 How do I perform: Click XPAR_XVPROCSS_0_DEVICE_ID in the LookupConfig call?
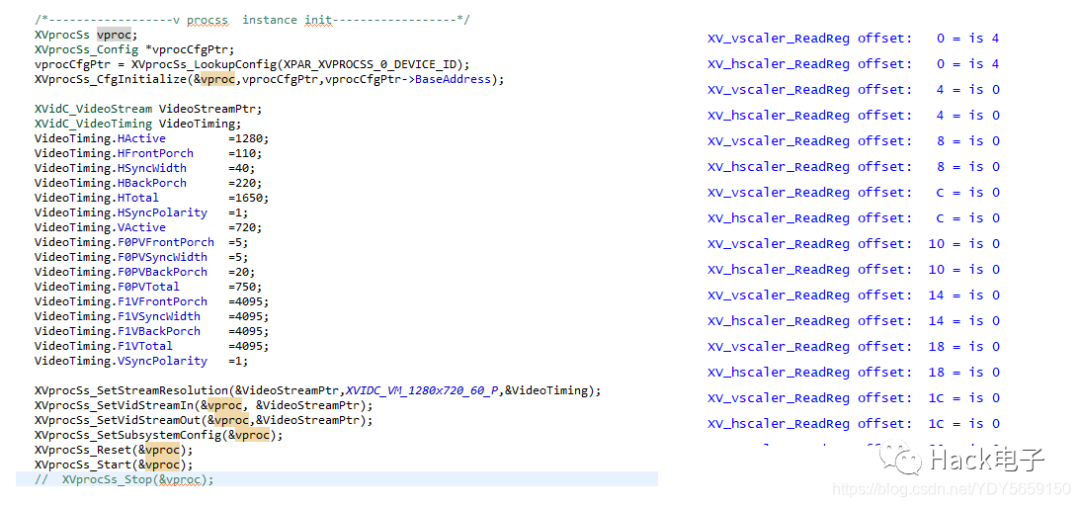click(368, 65)
